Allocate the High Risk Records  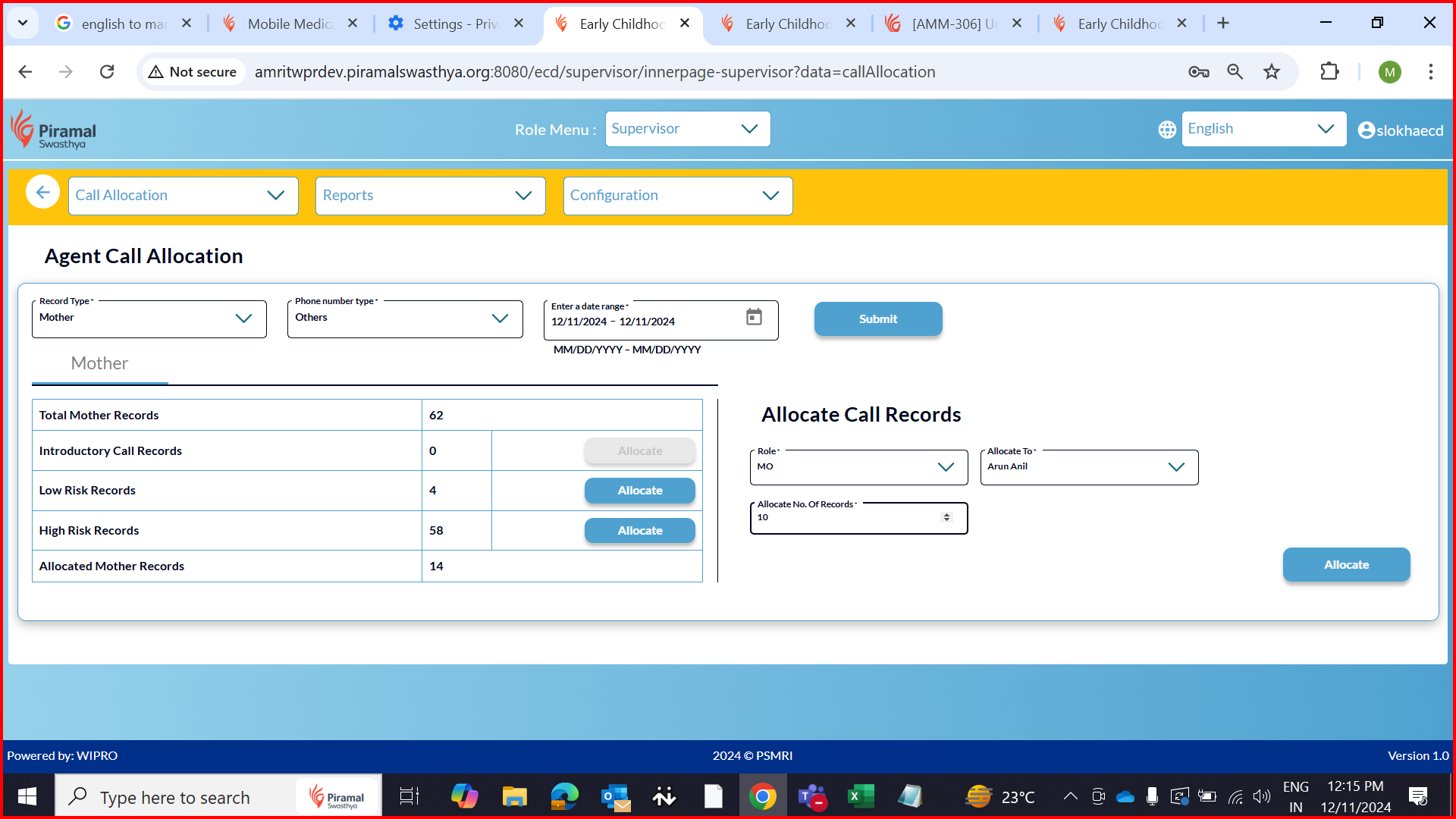point(639,531)
